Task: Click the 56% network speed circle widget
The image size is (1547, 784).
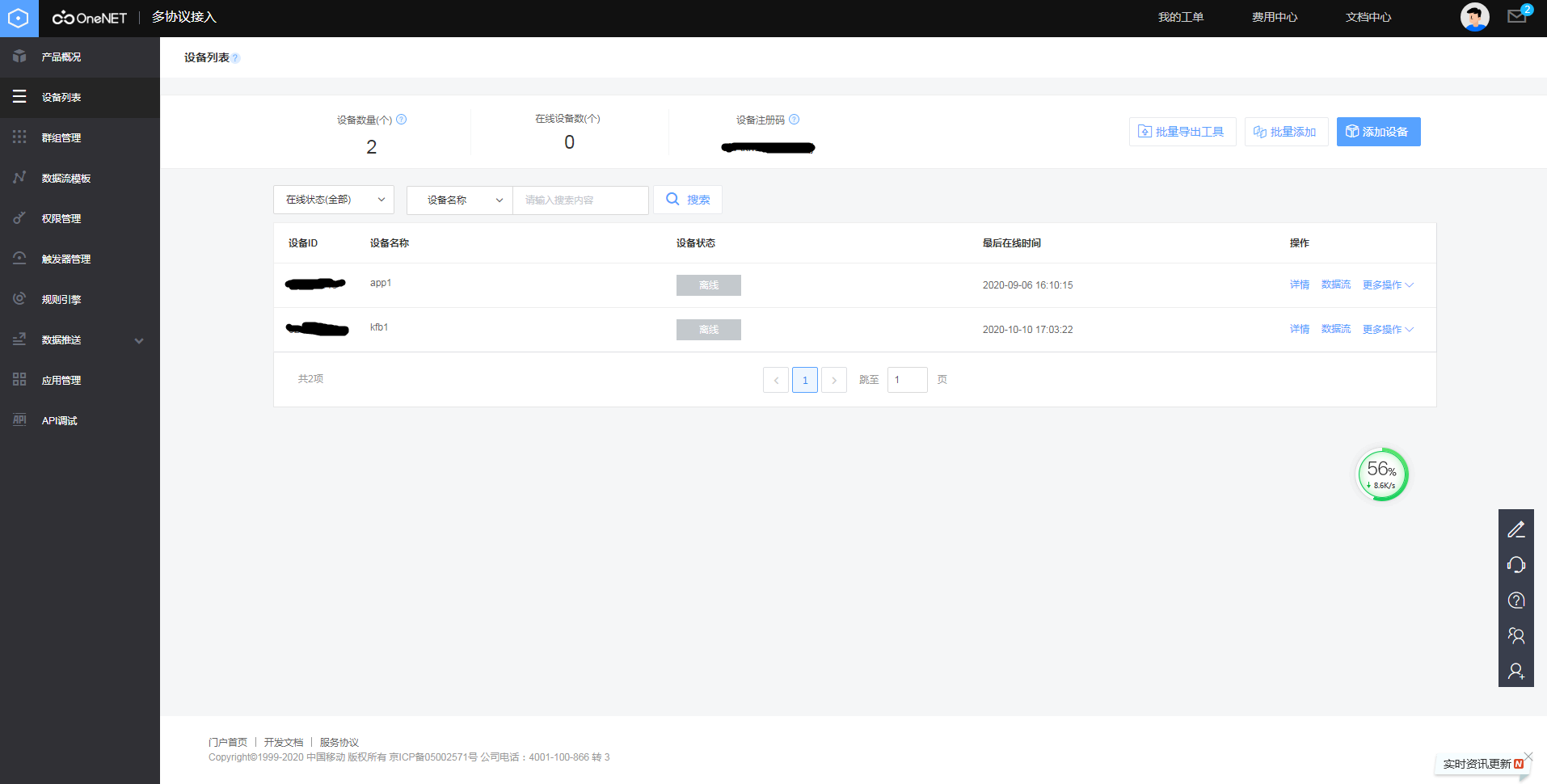Action: click(x=1382, y=474)
